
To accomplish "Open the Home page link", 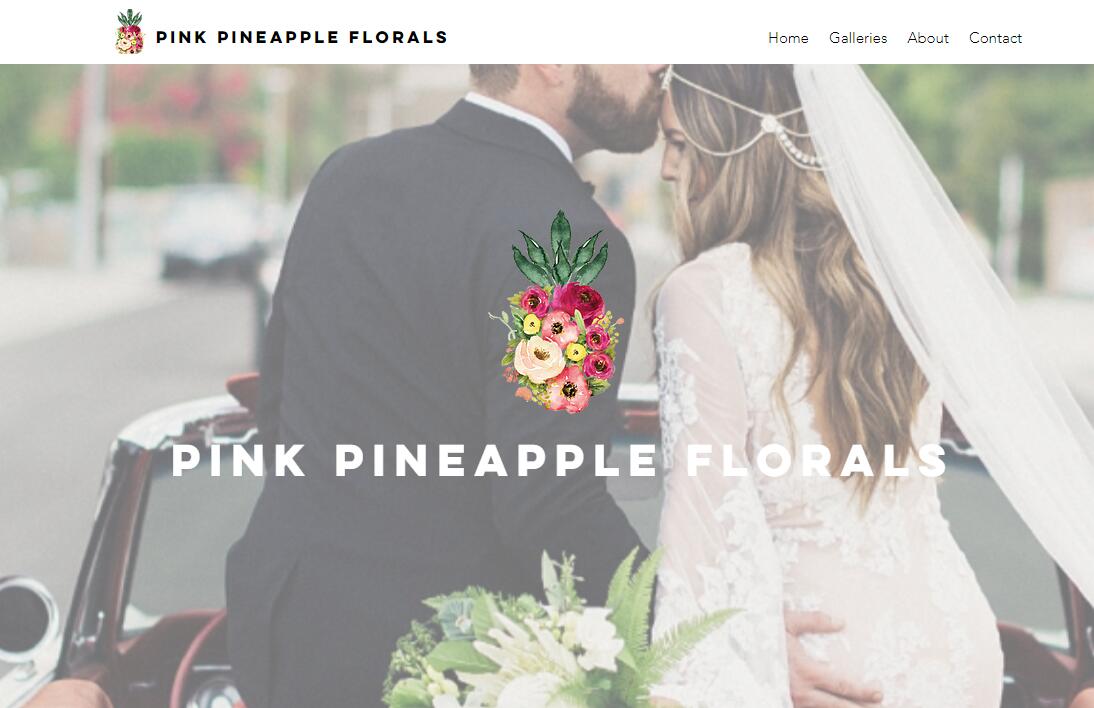I will pos(788,38).
